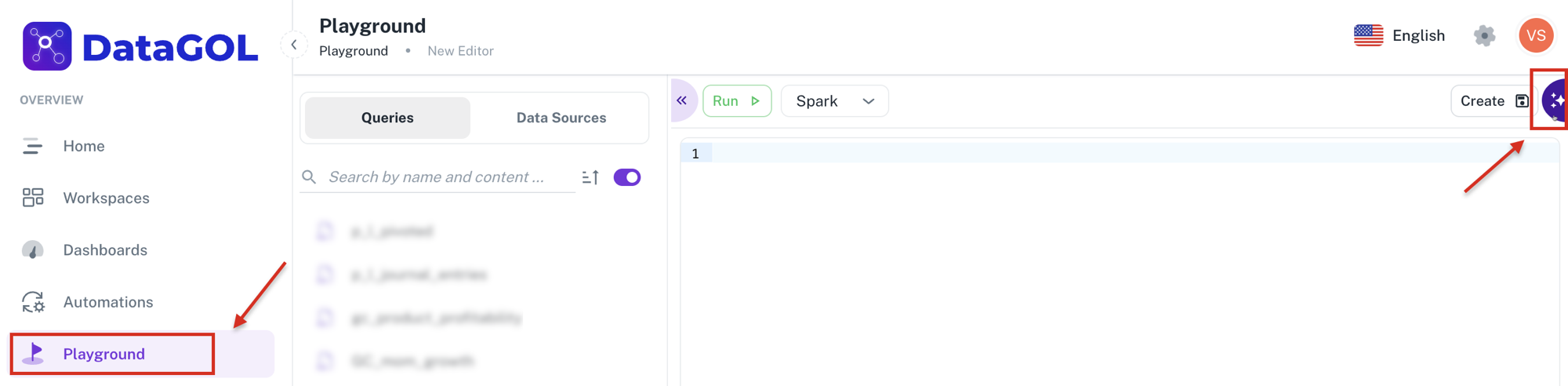Click the Playground page title

(x=372, y=26)
